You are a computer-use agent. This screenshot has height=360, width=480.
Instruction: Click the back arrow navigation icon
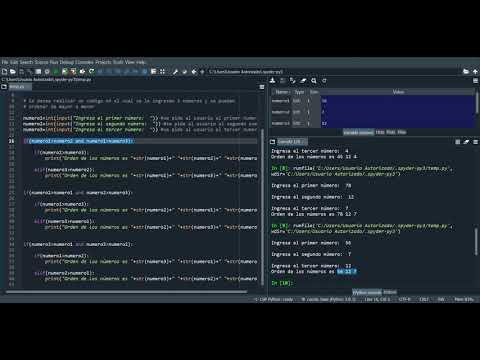[194, 72]
